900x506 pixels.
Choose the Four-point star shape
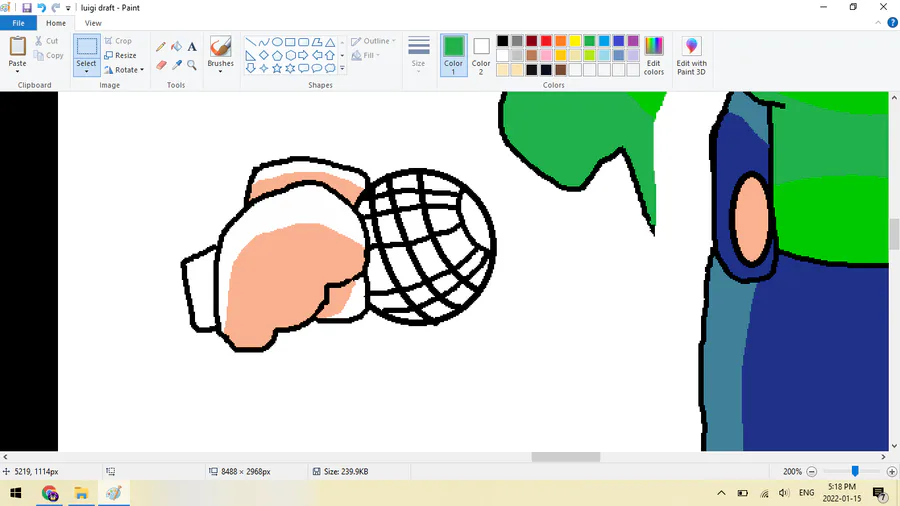[x=263, y=68]
